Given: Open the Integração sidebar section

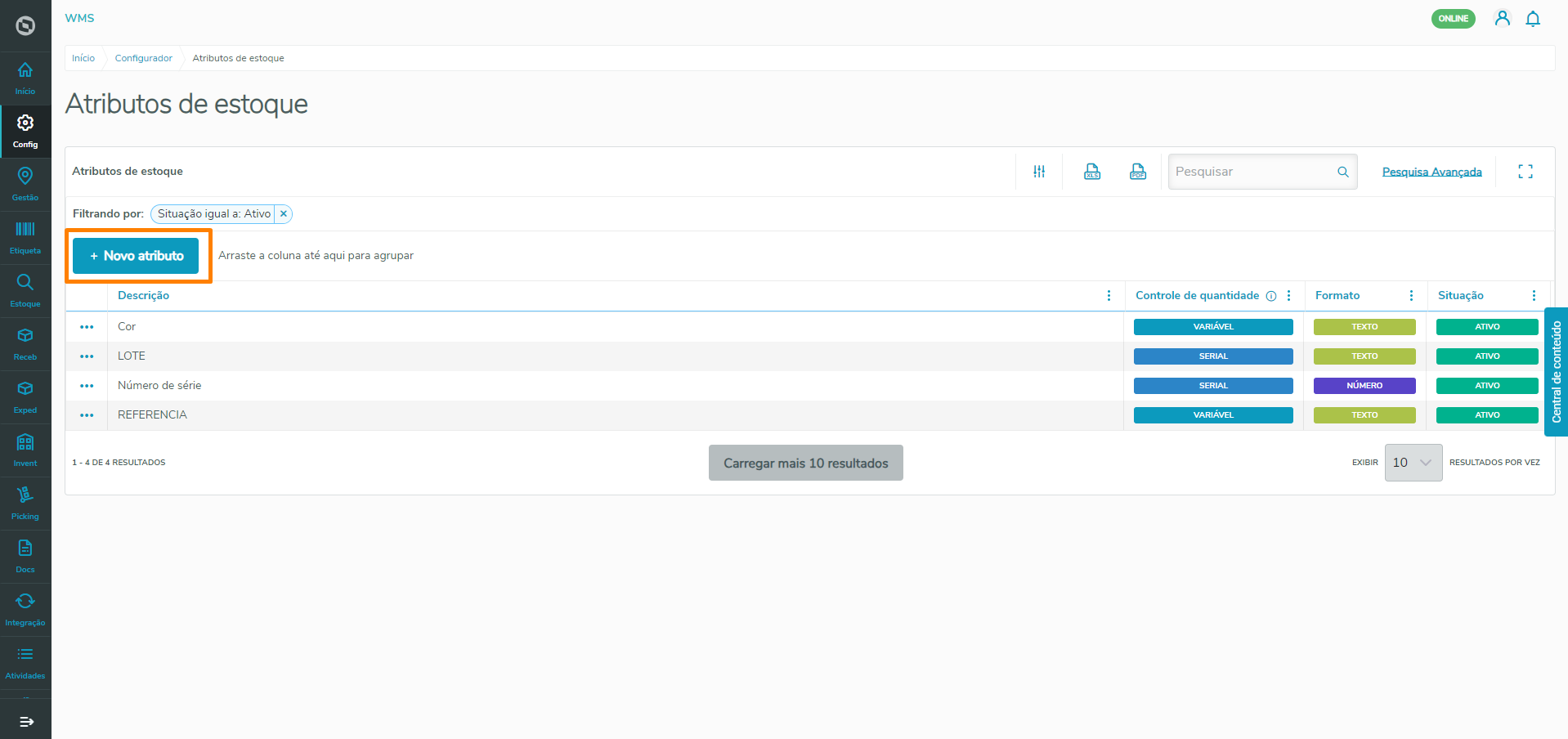Looking at the screenshot, I should [25, 610].
